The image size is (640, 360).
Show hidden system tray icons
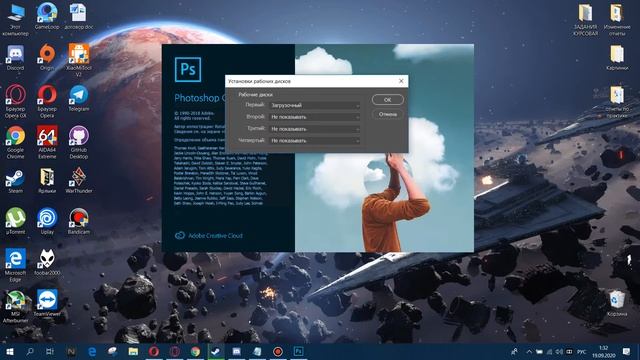(x=529, y=351)
